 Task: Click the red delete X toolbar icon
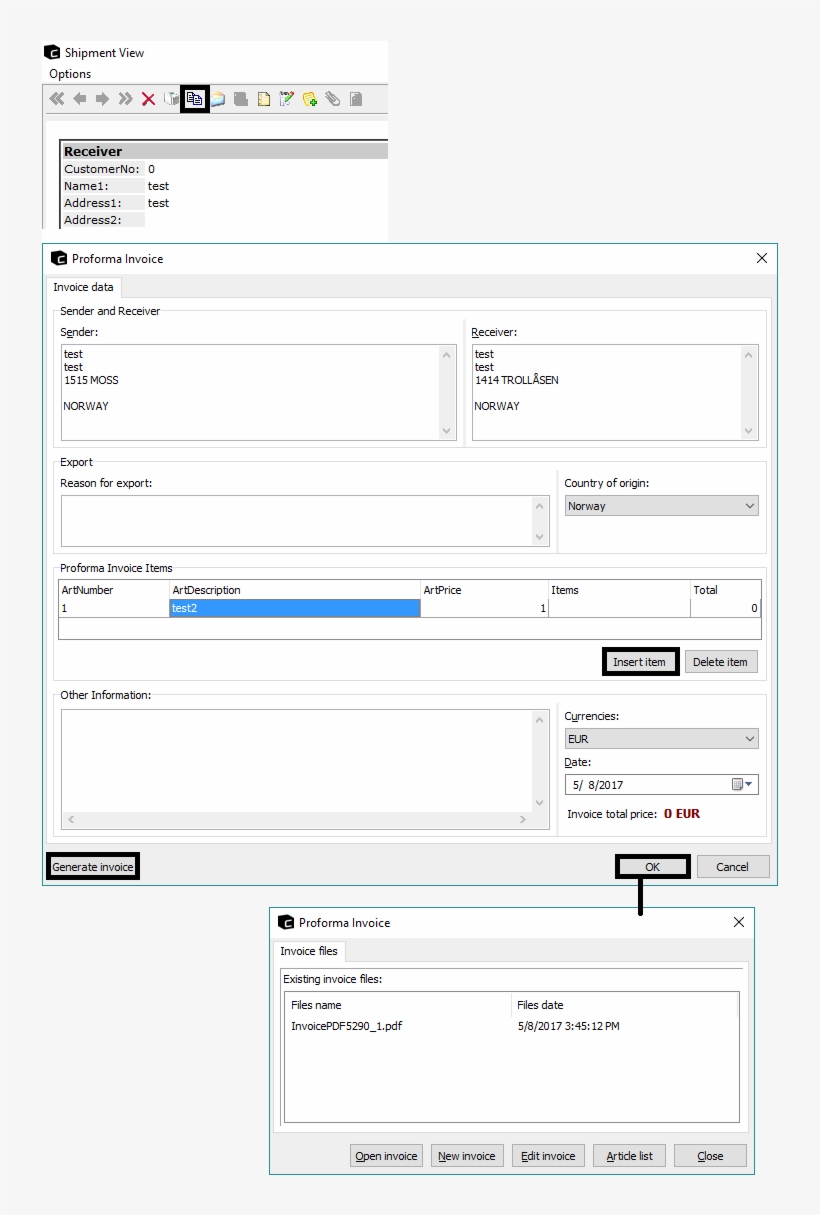[x=148, y=99]
